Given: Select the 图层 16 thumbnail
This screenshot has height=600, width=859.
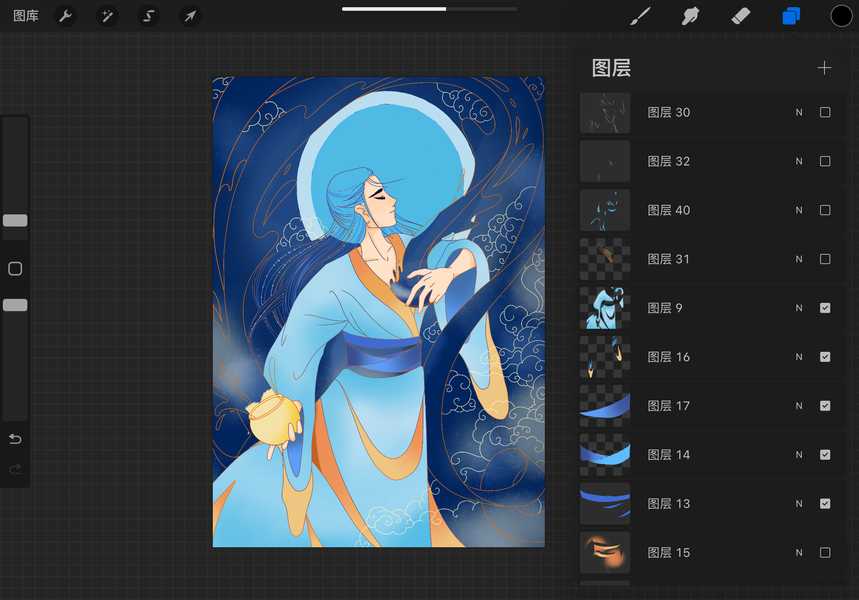Looking at the screenshot, I should [x=605, y=357].
